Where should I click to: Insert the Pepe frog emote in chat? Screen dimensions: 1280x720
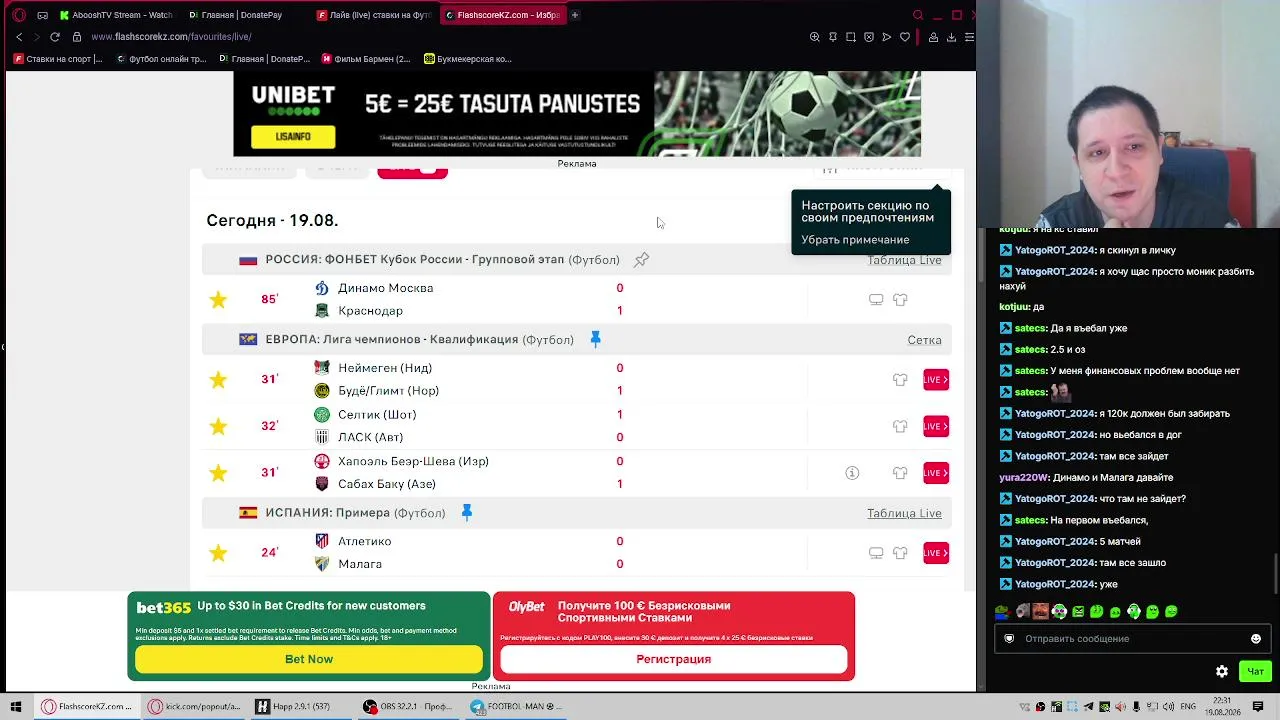point(1003,611)
